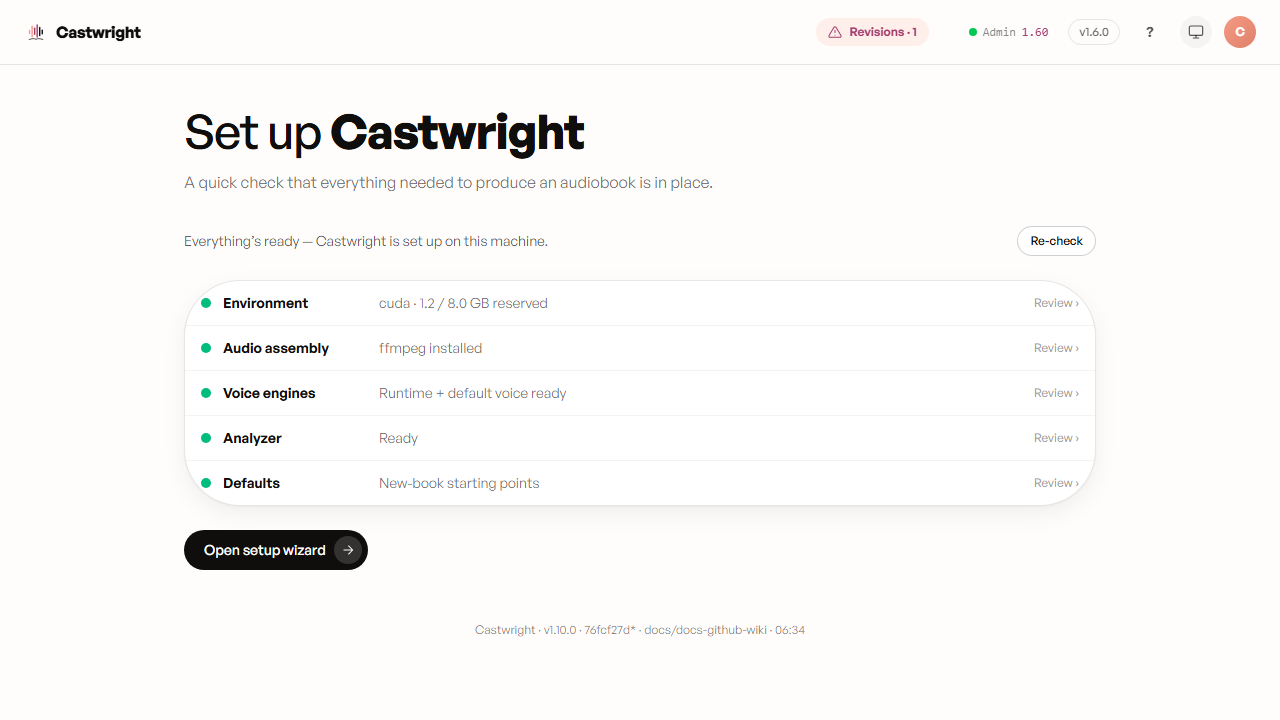Open the help question mark icon

(1150, 32)
